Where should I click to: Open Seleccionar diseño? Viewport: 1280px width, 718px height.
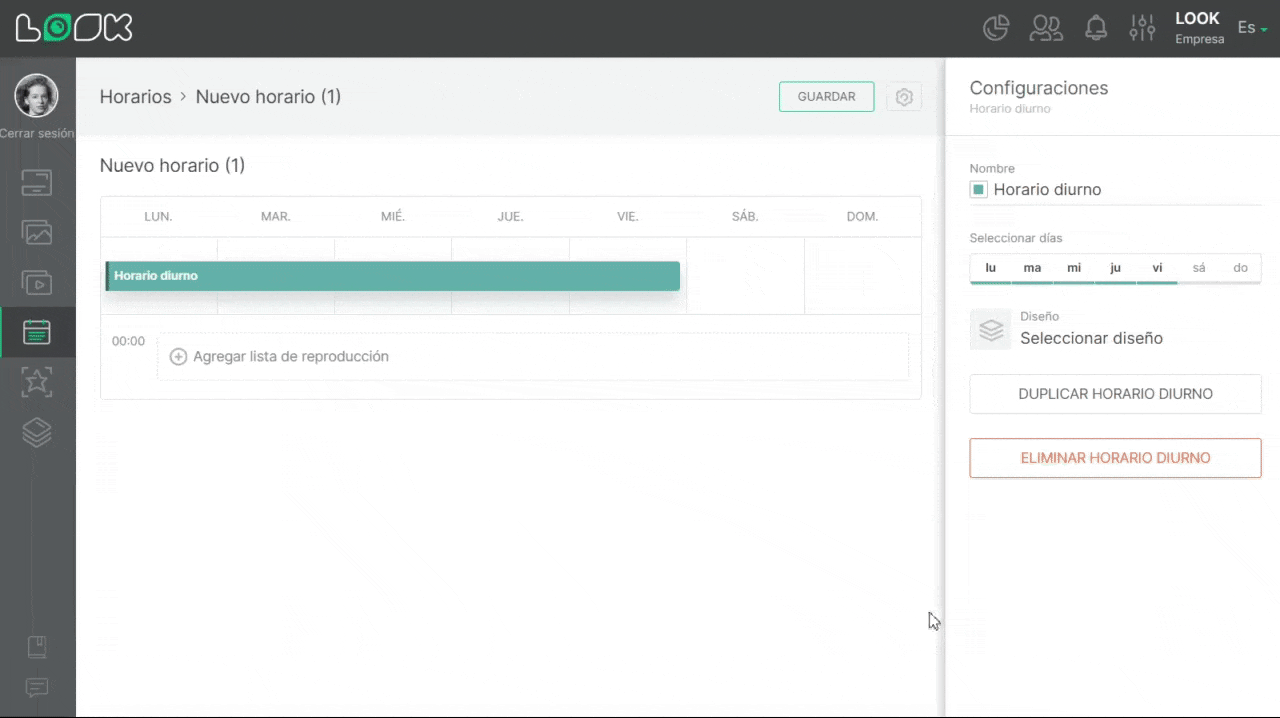coord(1091,339)
